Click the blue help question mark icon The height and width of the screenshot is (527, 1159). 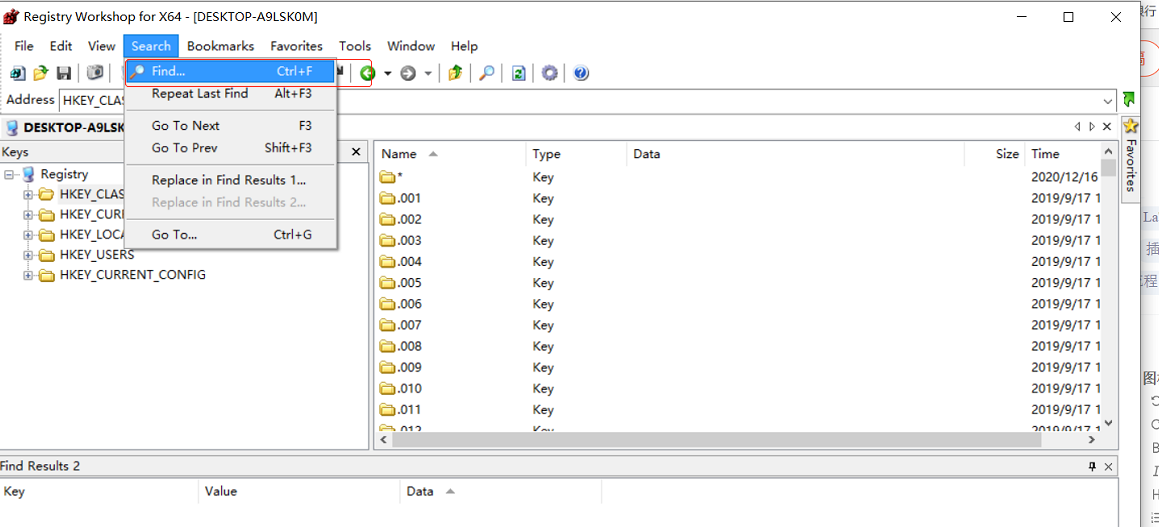581,73
